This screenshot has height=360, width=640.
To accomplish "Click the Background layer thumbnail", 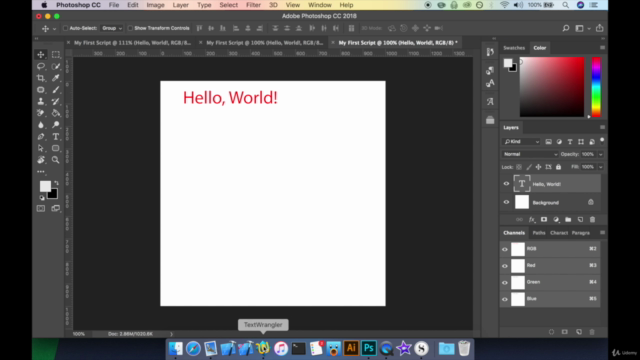I will [522, 202].
